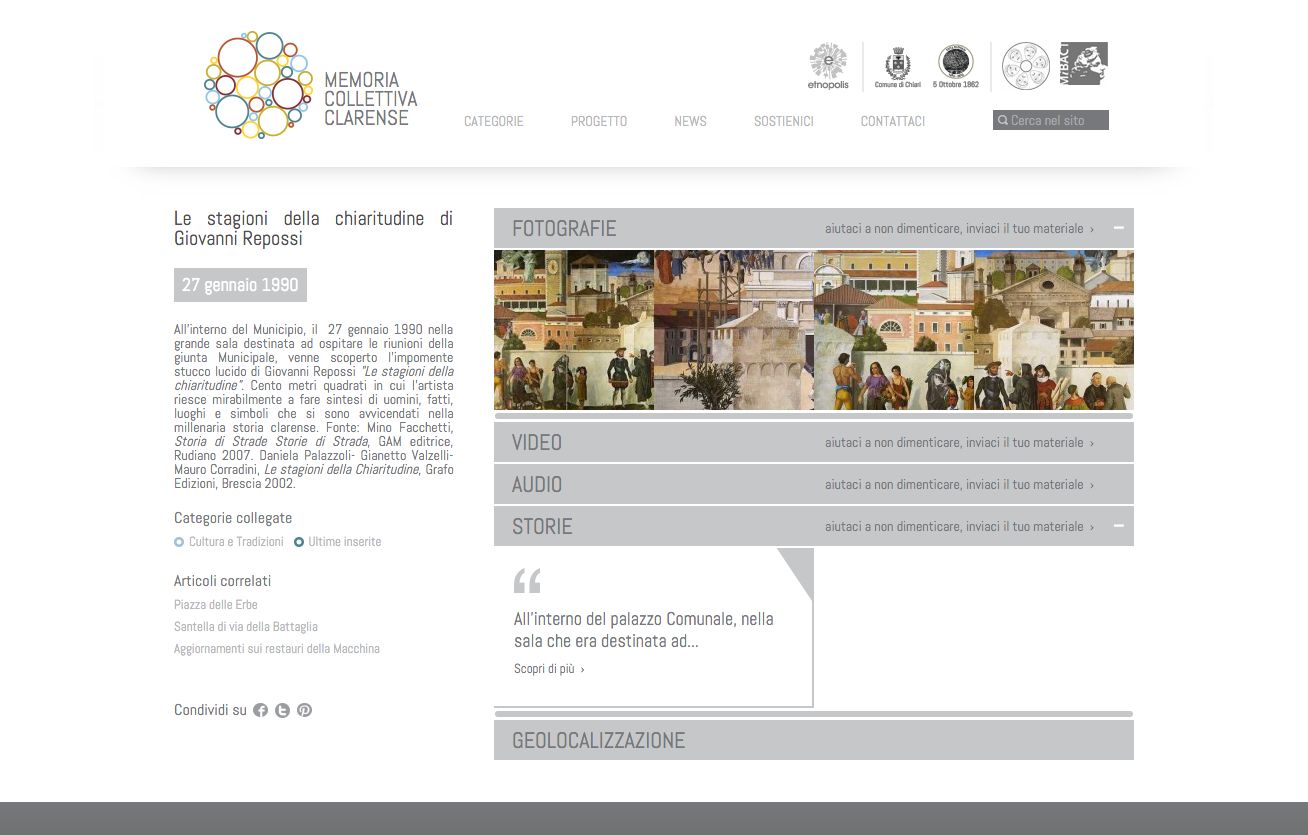Open the third fresco photo thumbnail
The width and height of the screenshot is (1308, 835).
click(x=894, y=330)
